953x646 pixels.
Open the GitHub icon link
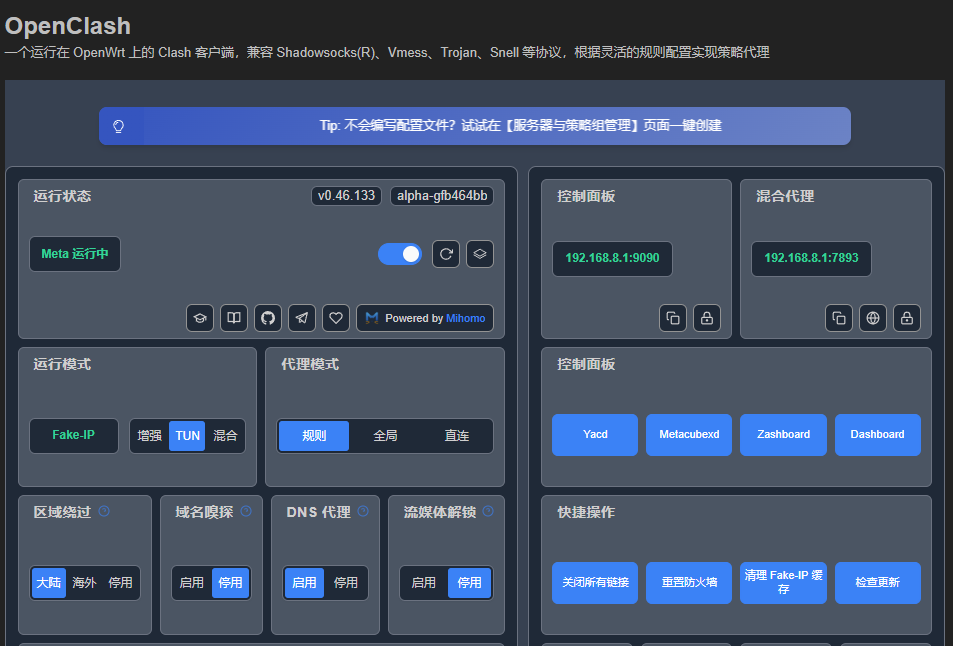[268, 318]
